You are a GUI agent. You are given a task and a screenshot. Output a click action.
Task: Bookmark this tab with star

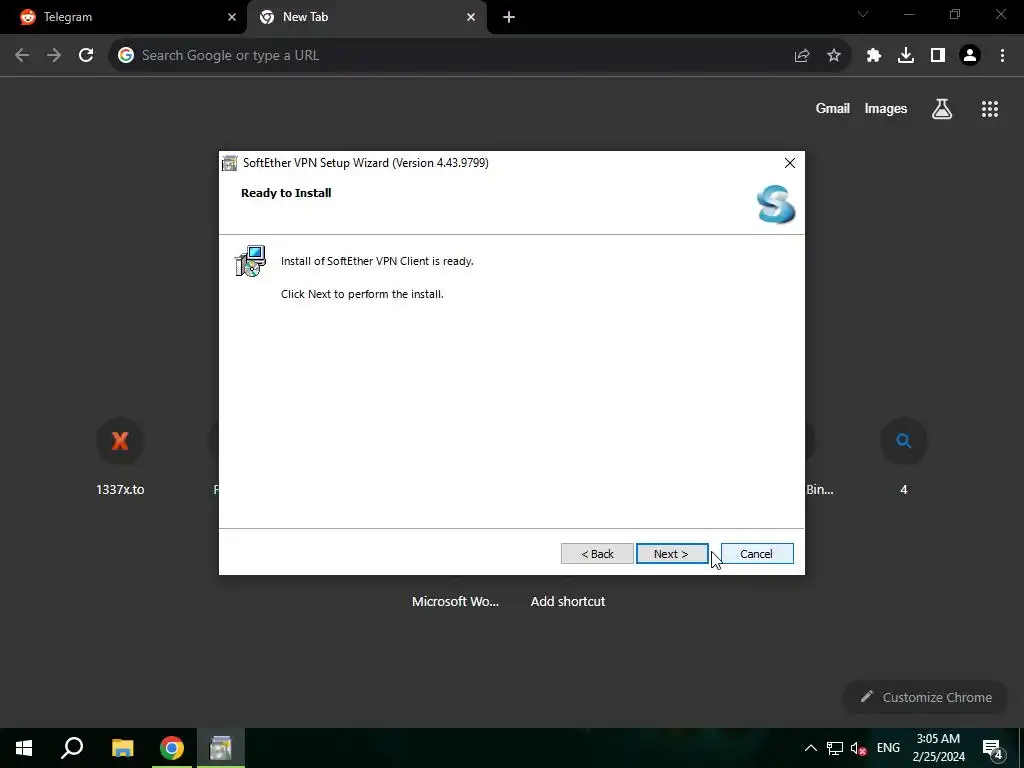(x=834, y=56)
